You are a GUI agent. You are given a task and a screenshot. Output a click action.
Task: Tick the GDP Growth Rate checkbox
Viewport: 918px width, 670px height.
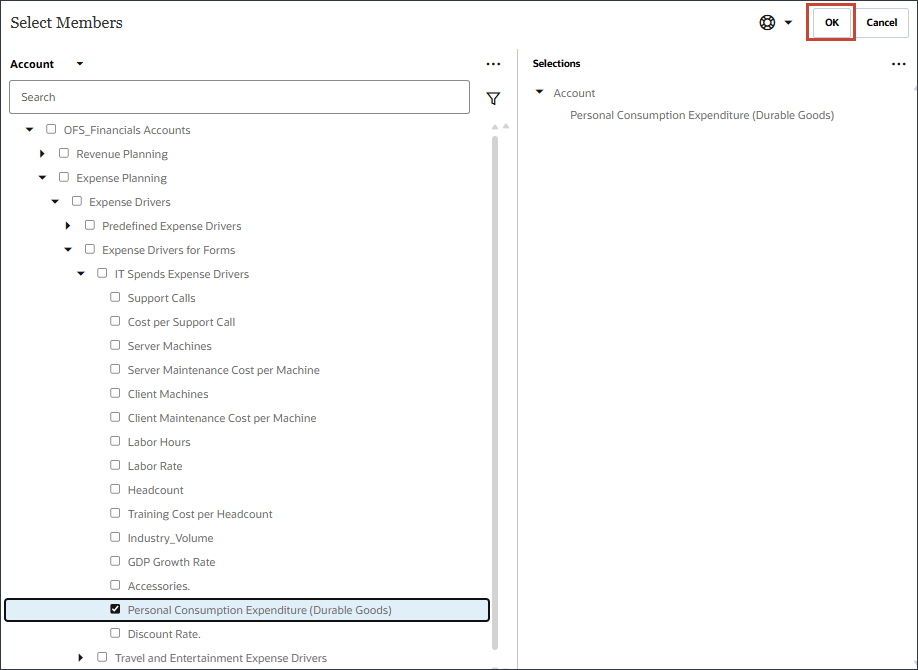[115, 562]
